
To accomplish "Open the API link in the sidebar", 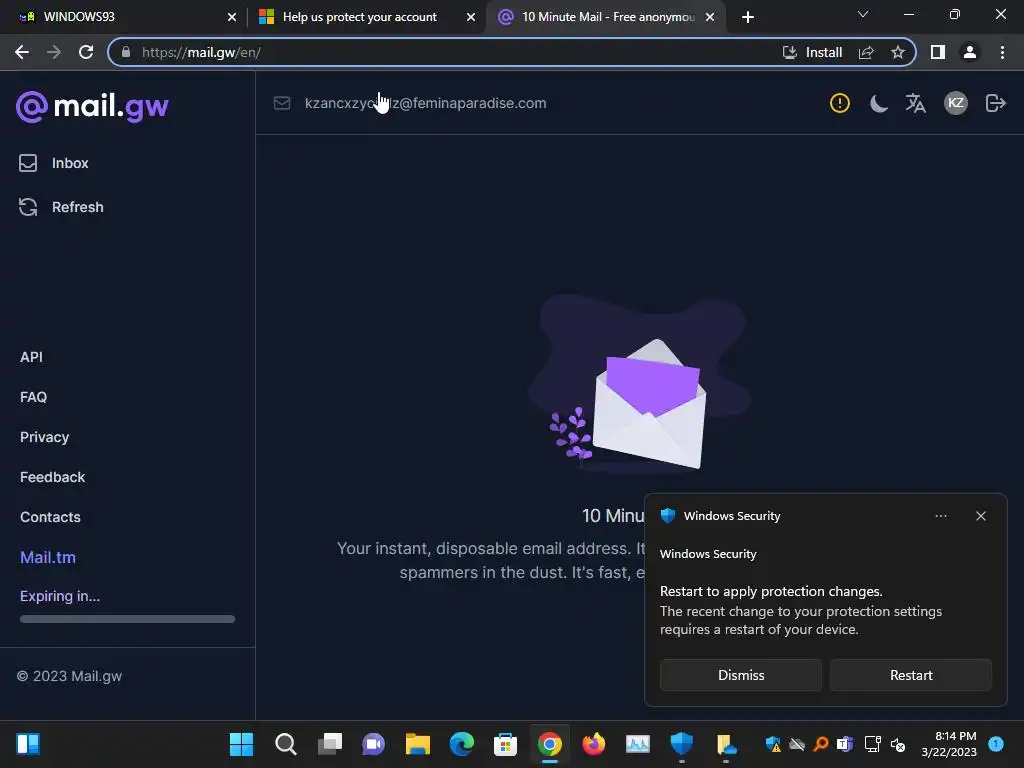I will point(31,357).
